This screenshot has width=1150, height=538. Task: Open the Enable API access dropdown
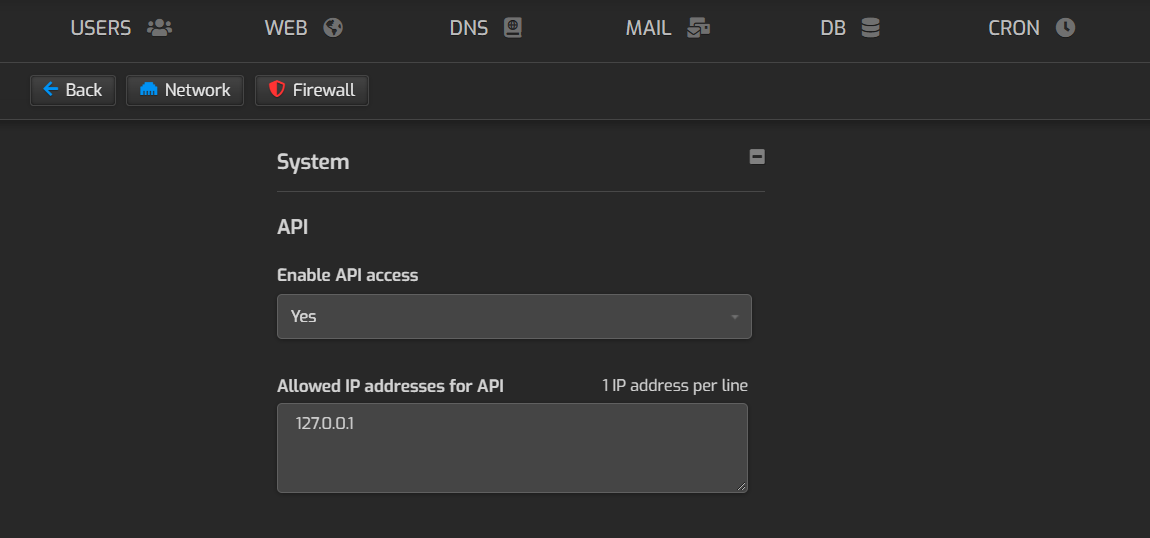pos(514,317)
